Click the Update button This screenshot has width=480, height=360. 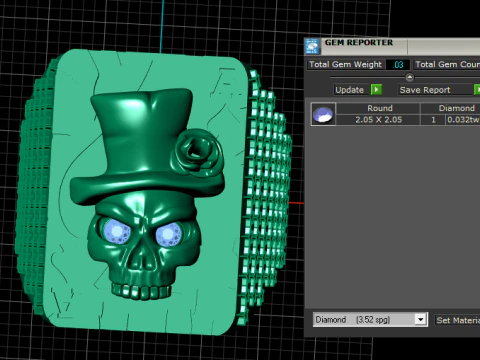[351, 90]
